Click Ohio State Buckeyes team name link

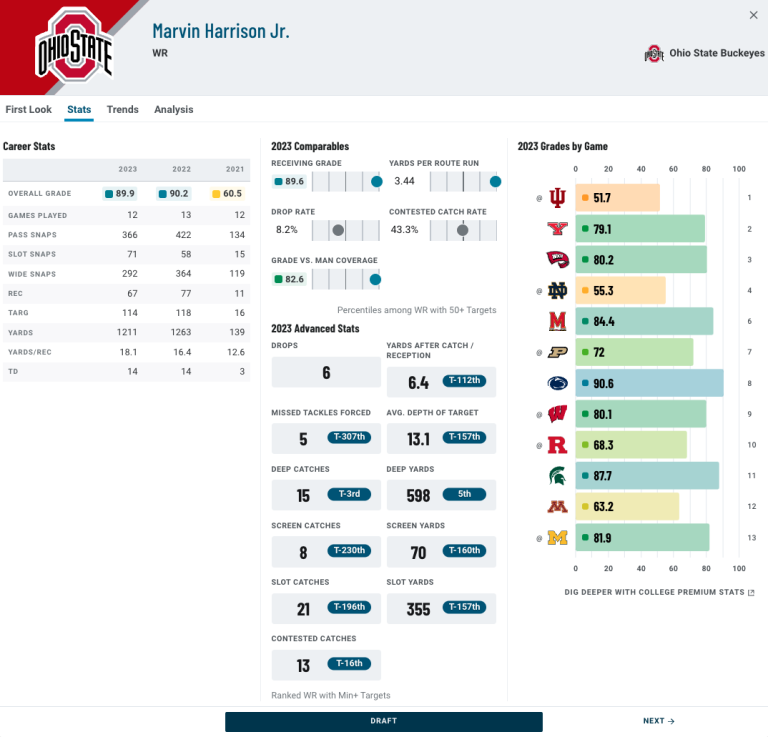click(717, 53)
